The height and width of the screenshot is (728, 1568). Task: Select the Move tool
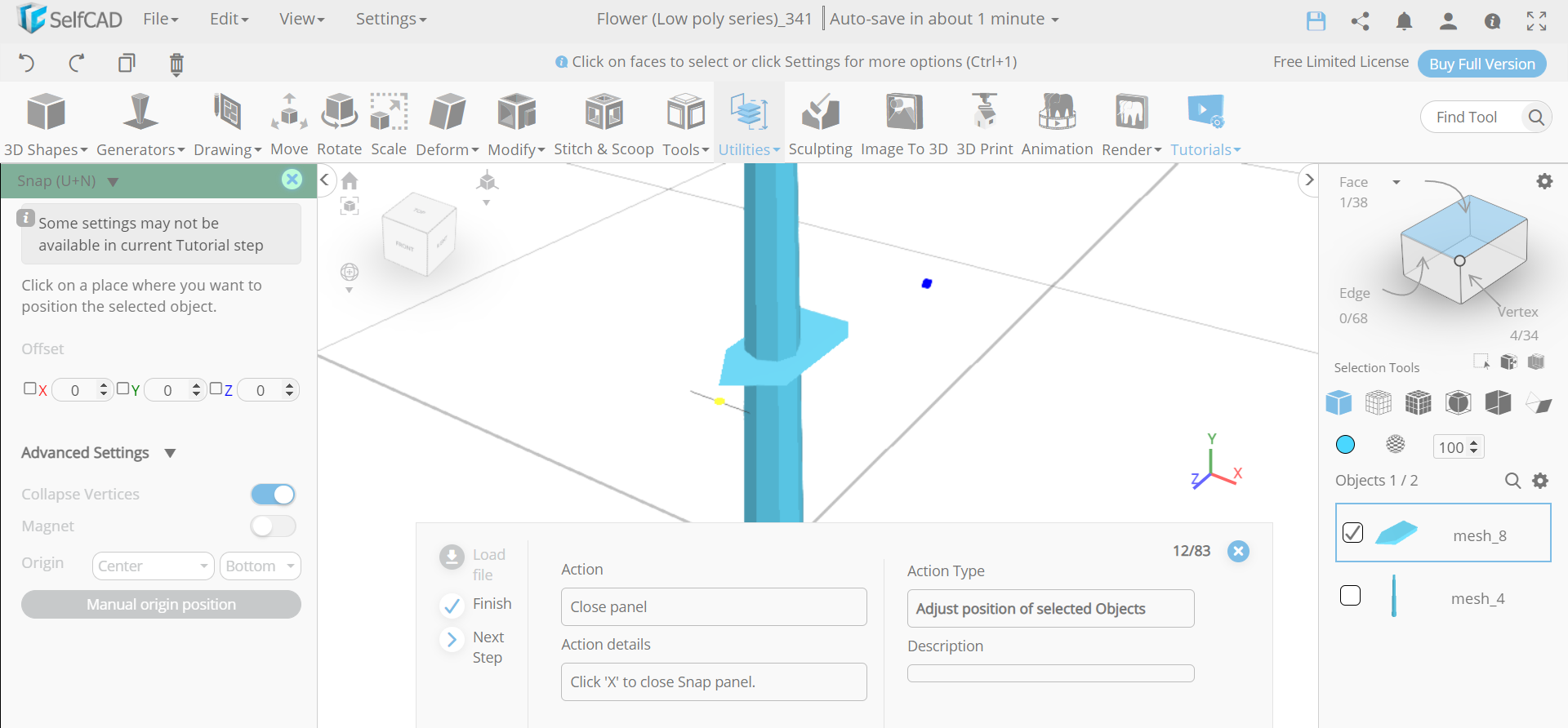point(289,124)
